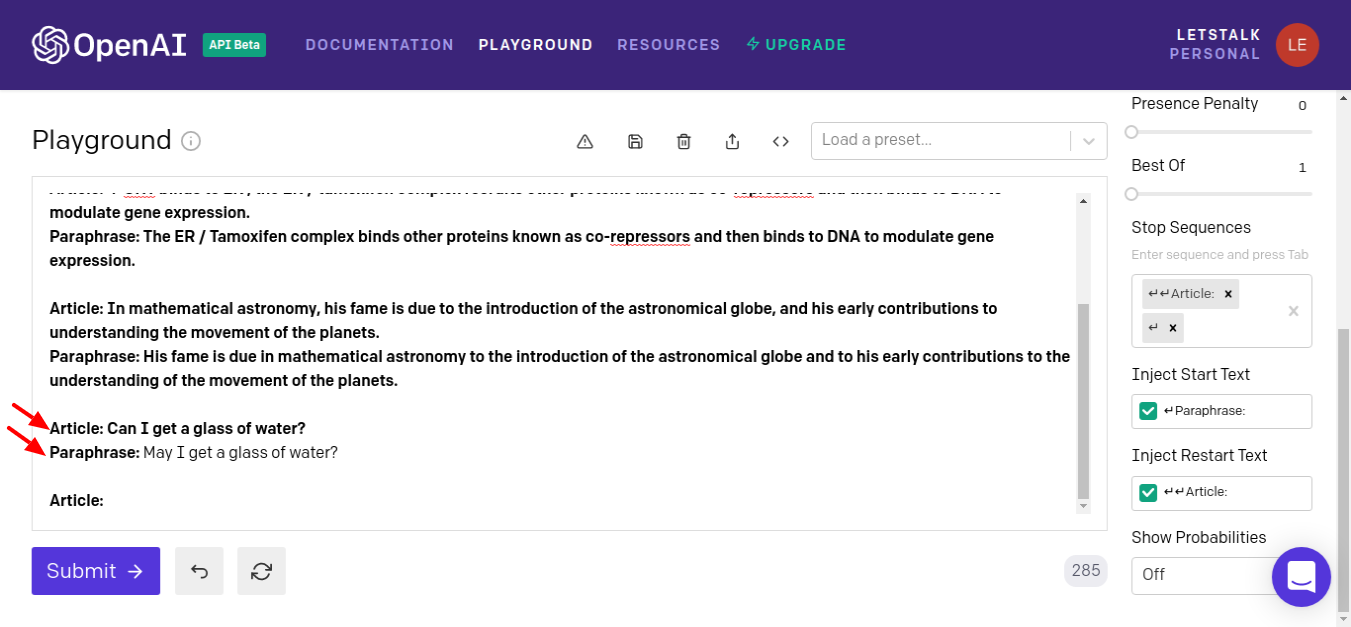
Task: Open the Show Probabilities dropdown
Action: pos(1200,575)
